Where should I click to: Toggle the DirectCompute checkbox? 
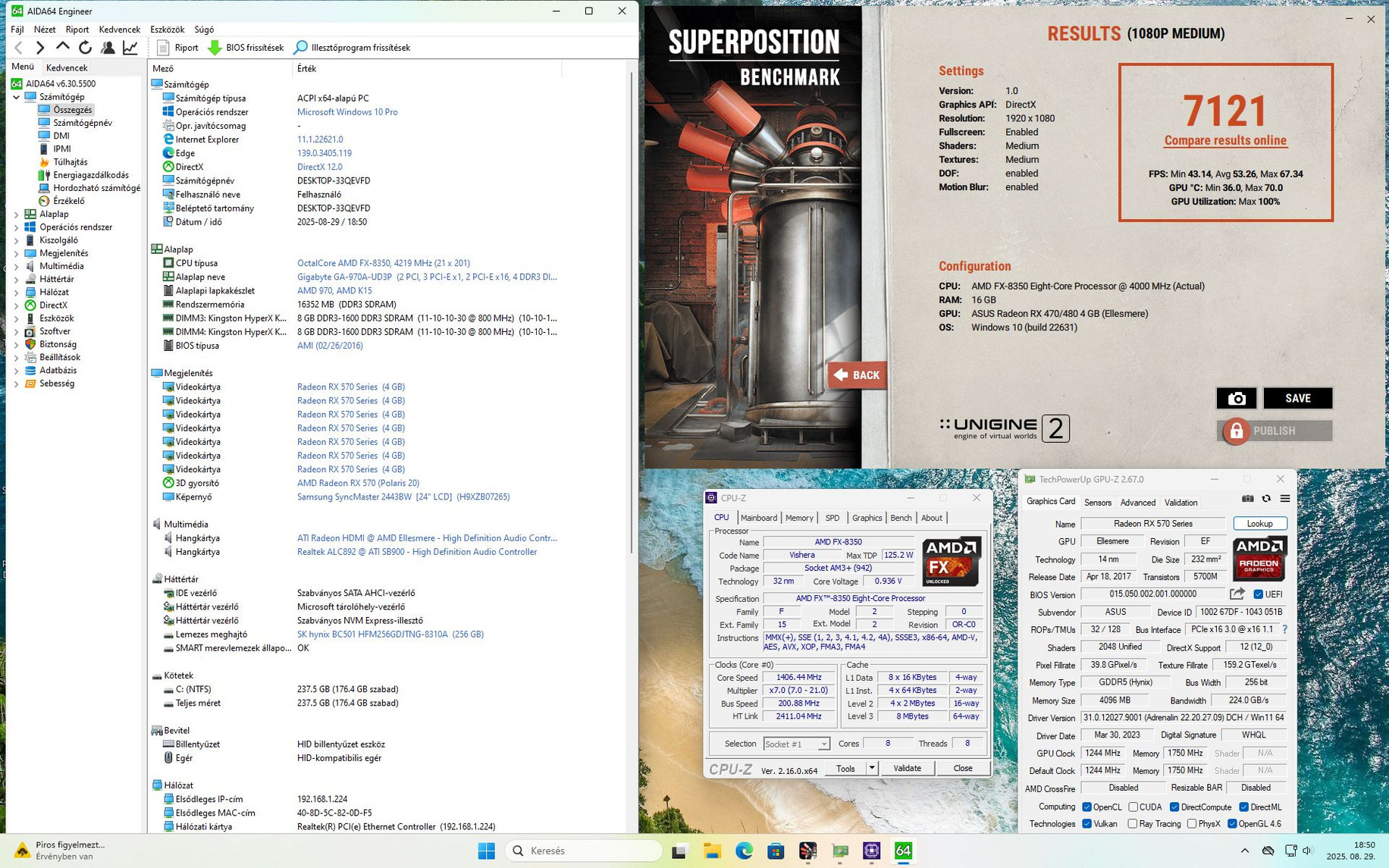pos(1174,807)
